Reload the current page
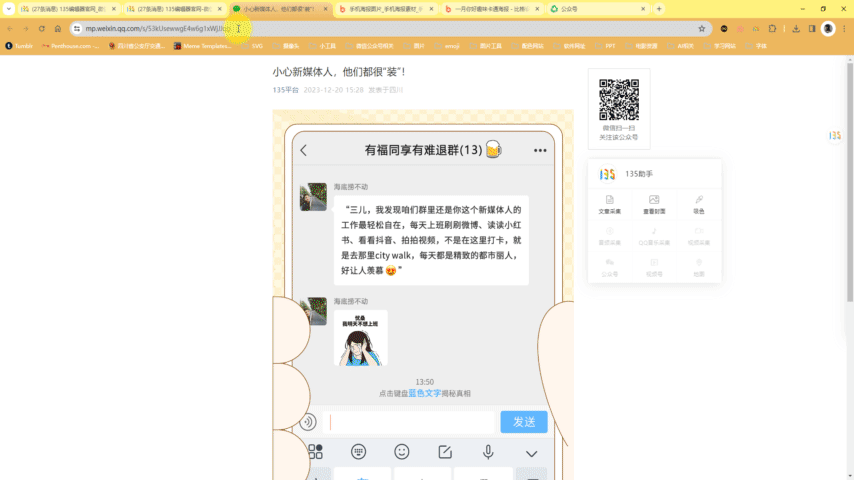Image resolution: width=854 pixels, height=480 pixels. click(x=41, y=28)
